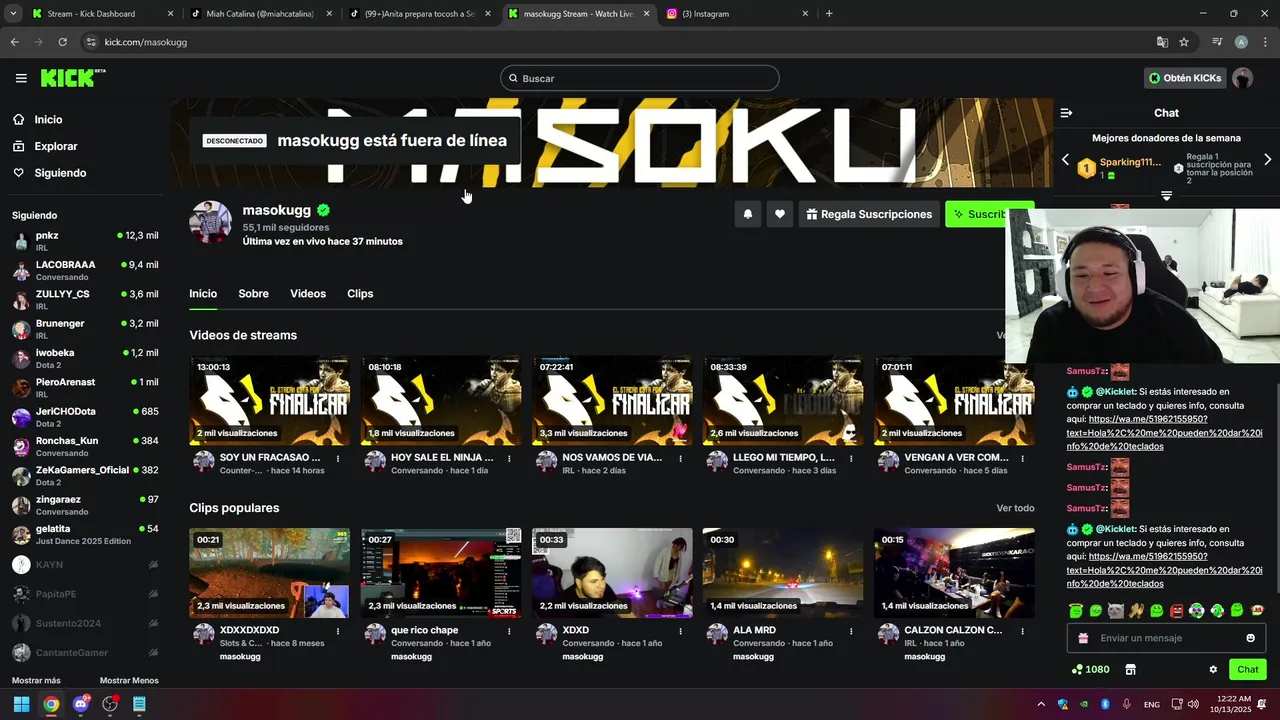Click the green Chat send button
The width and height of the screenshot is (1280, 720).
1247,669
